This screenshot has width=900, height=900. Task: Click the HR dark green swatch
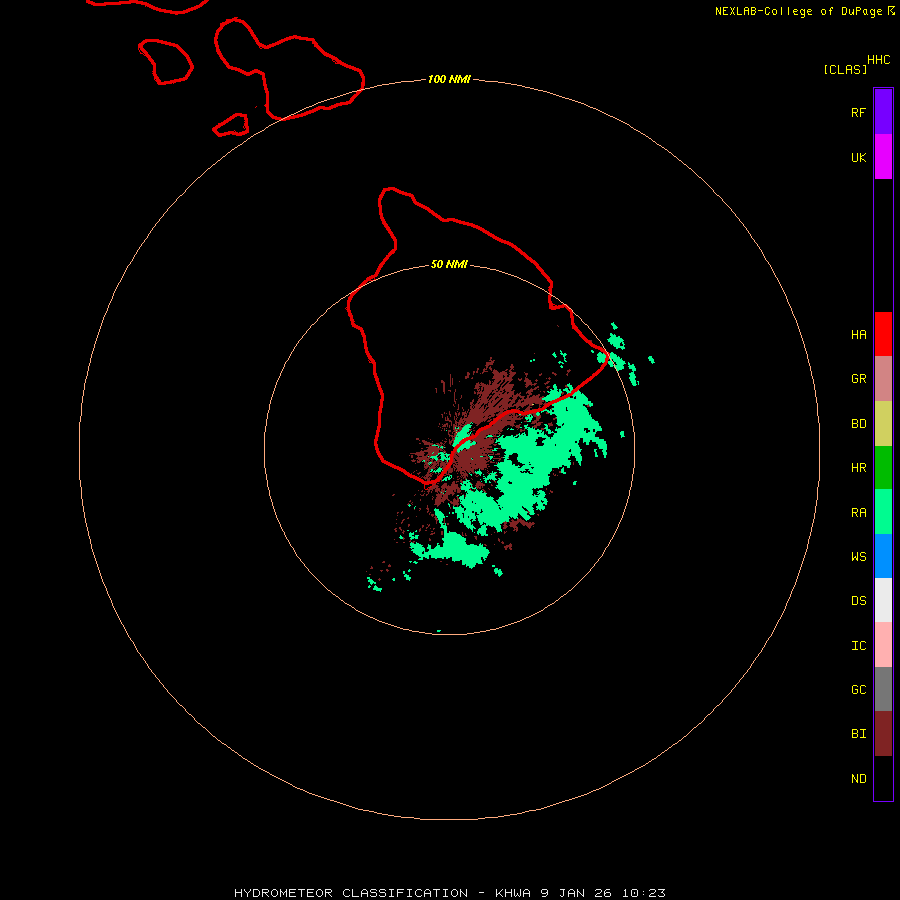pos(883,468)
